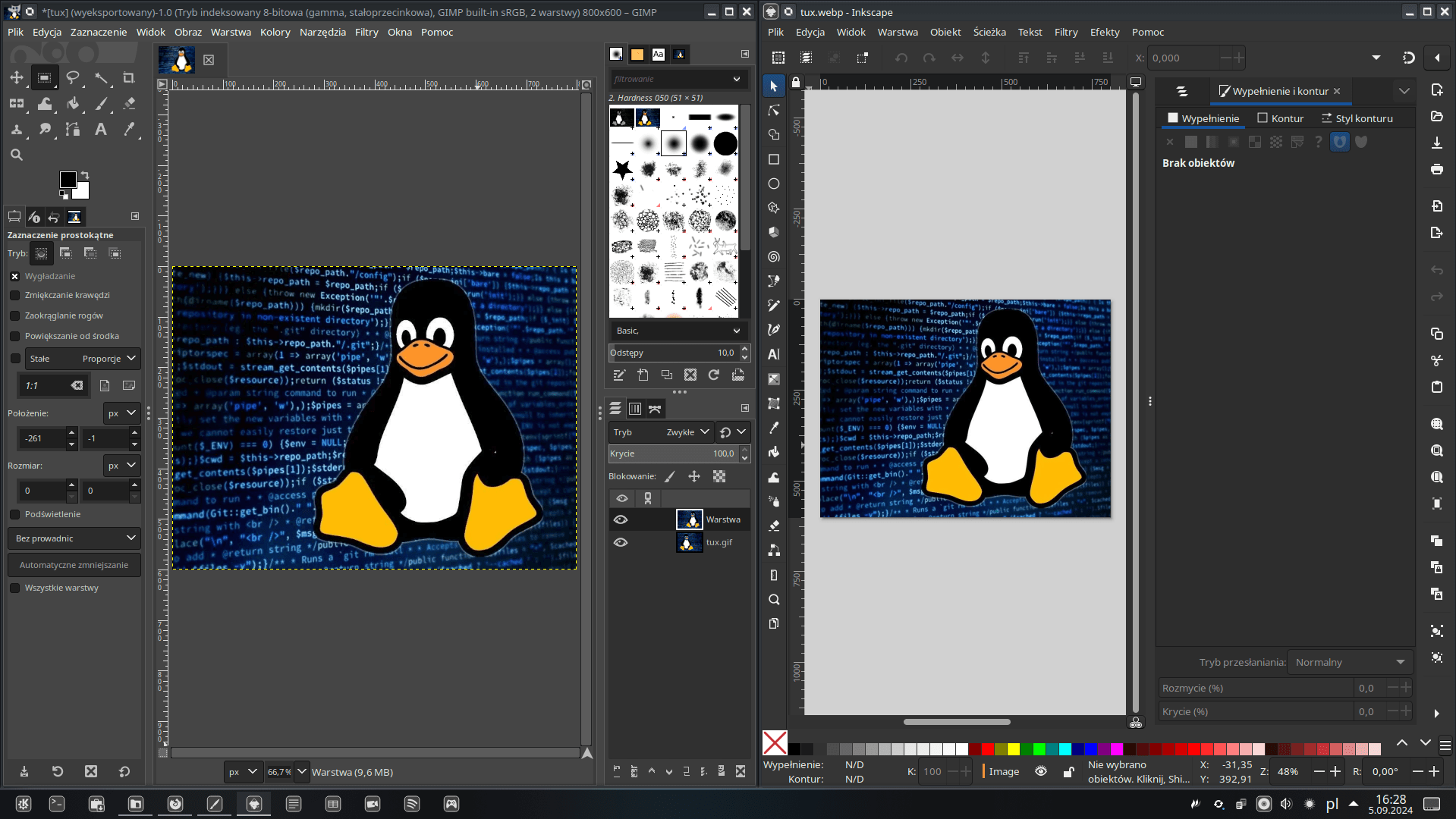Select the GIMP Rectangle Select tool

[x=45, y=77]
